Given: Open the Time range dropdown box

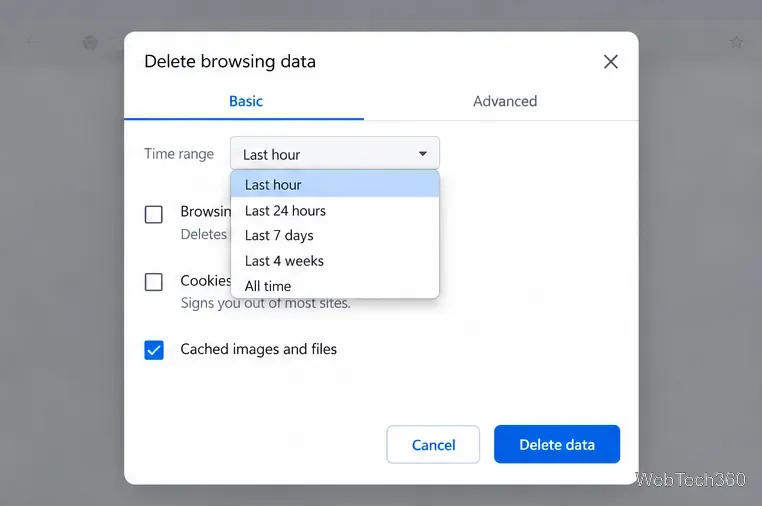Looking at the screenshot, I should point(335,154).
